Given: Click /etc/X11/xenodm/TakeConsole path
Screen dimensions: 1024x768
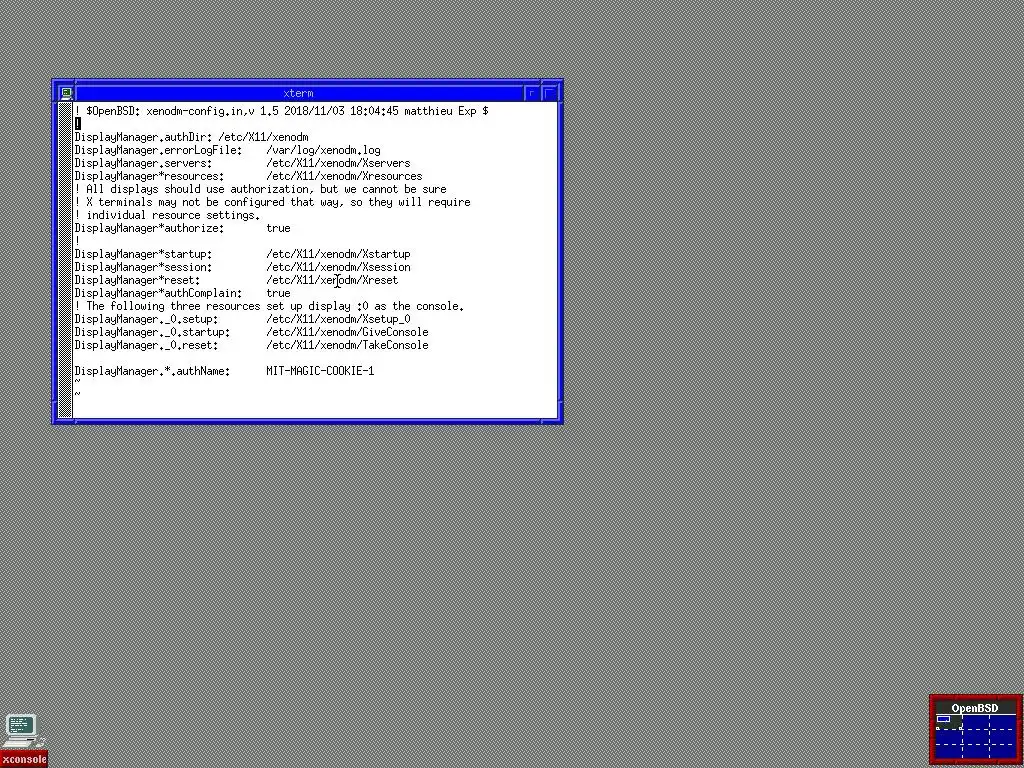Looking at the screenshot, I should (x=347, y=345).
